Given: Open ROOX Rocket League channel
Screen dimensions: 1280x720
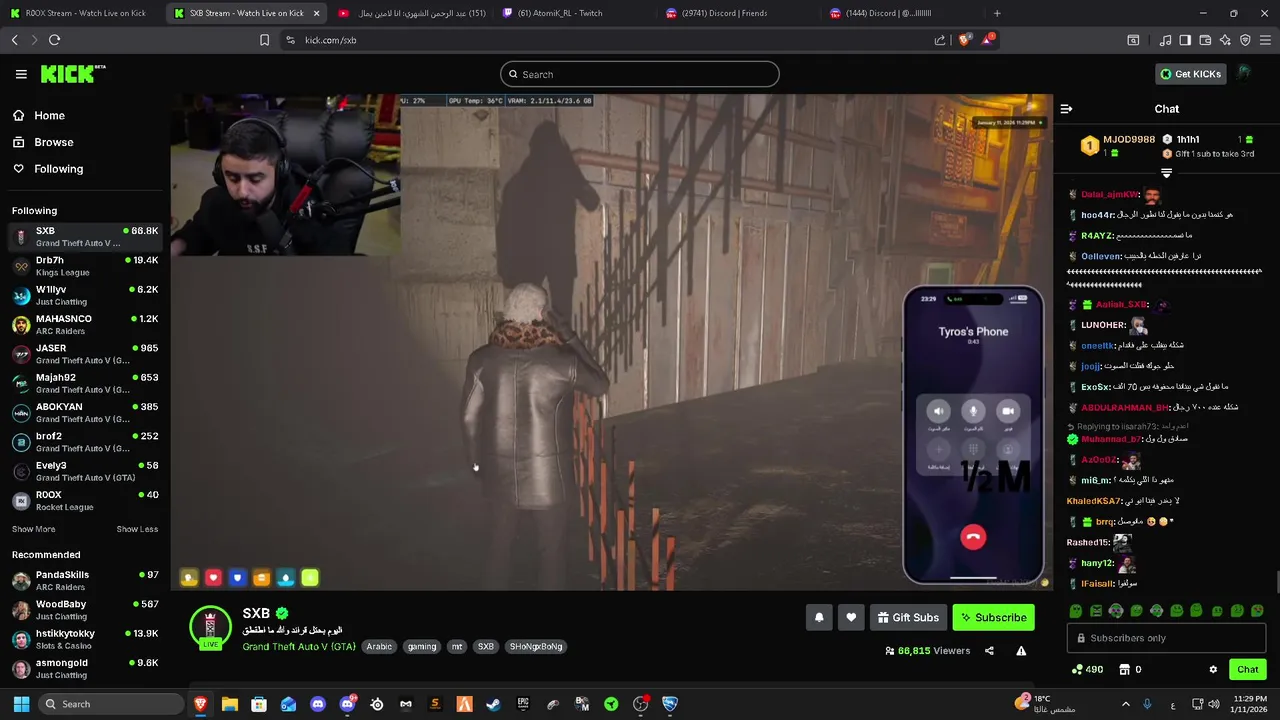Looking at the screenshot, I should point(85,501).
